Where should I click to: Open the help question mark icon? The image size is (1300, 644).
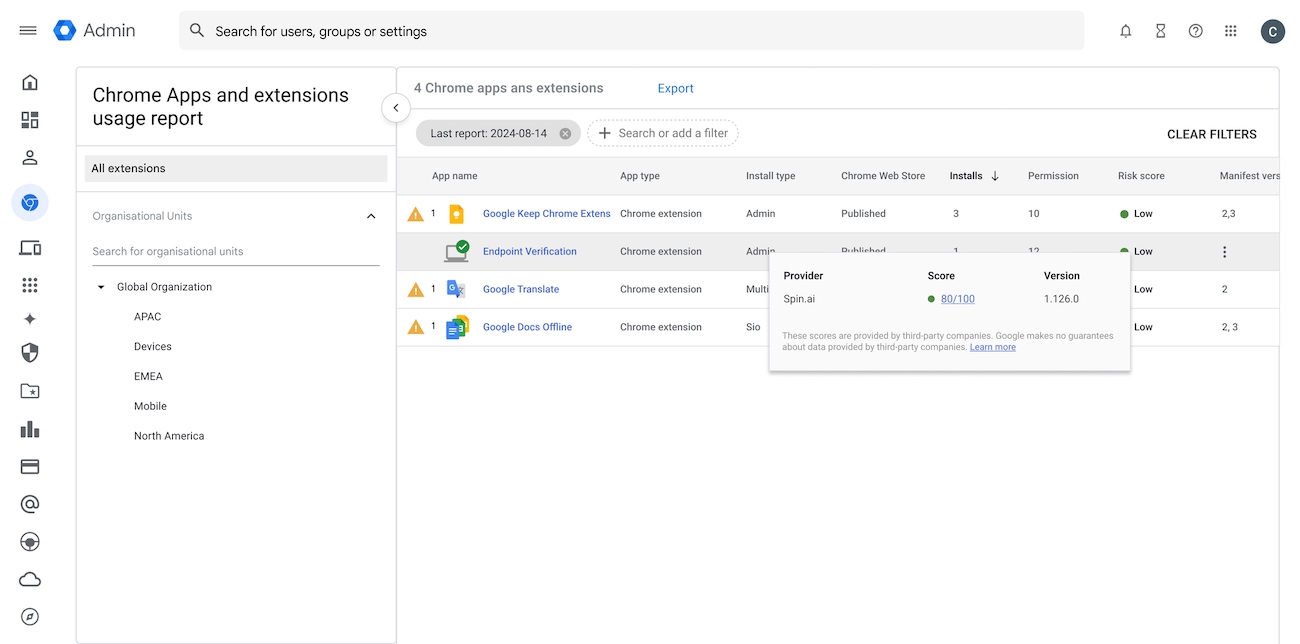tap(1195, 31)
